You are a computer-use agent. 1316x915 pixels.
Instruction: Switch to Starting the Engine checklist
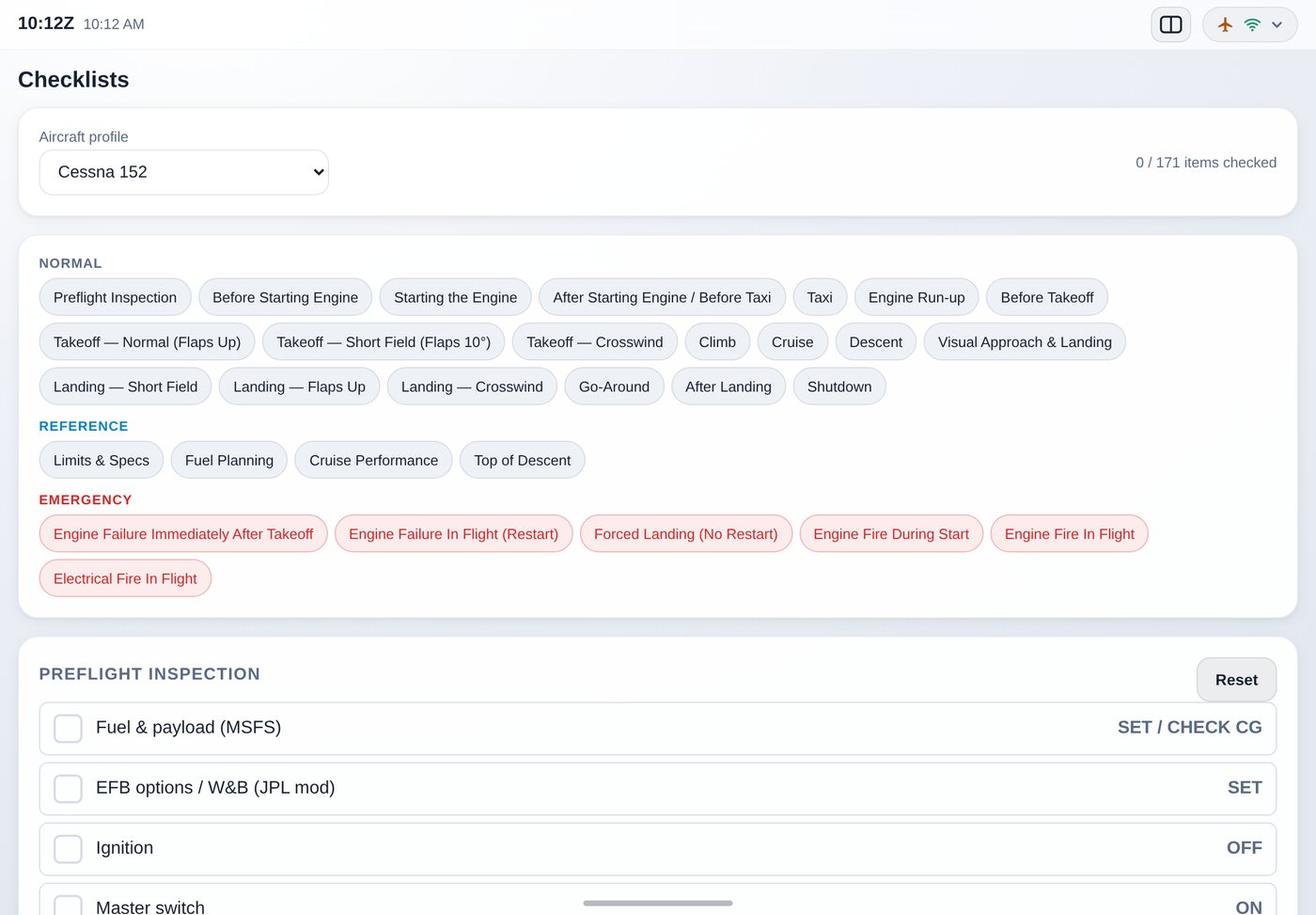455,297
